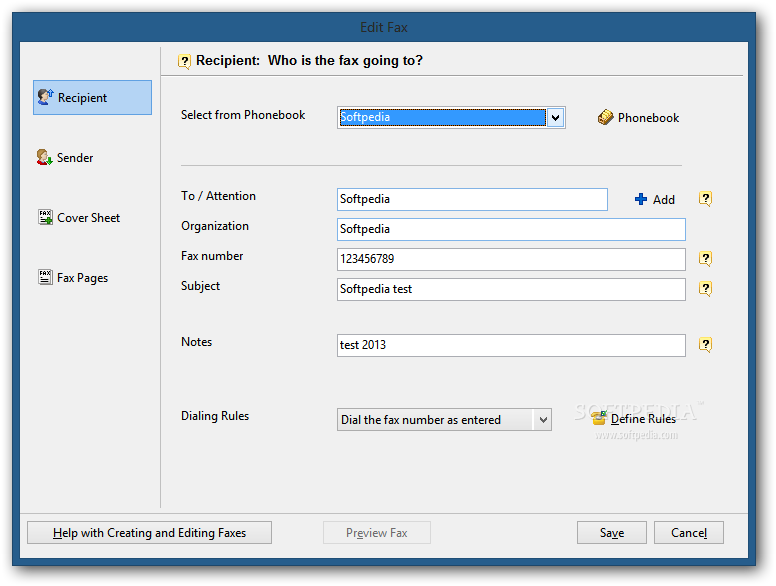Select the Dial the fax number as entered option box
Screen dimensions: 776x586
(444, 420)
